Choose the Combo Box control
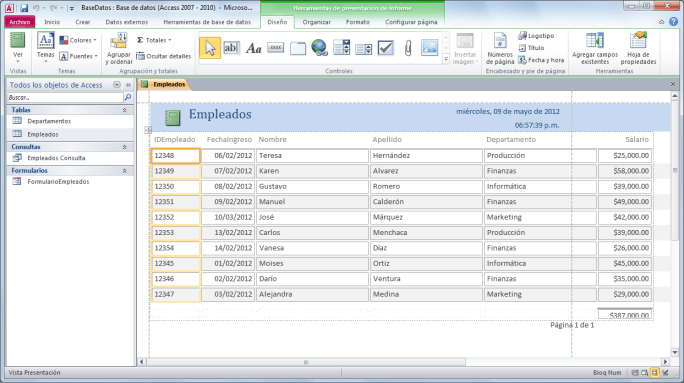Image resolution: width=684 pixels, height=383 pixels. click(x=342, y=48)
